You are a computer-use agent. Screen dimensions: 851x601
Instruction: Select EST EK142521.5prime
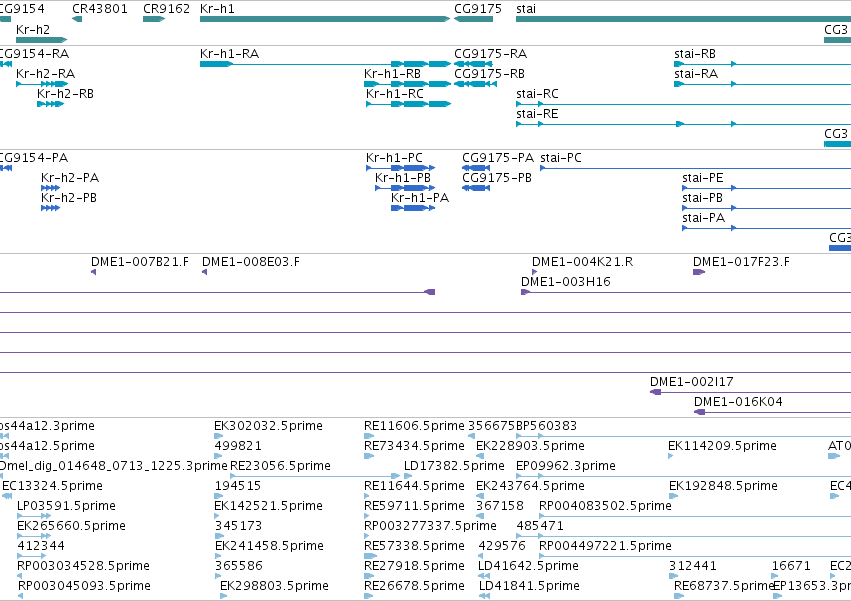coord(219,516)
